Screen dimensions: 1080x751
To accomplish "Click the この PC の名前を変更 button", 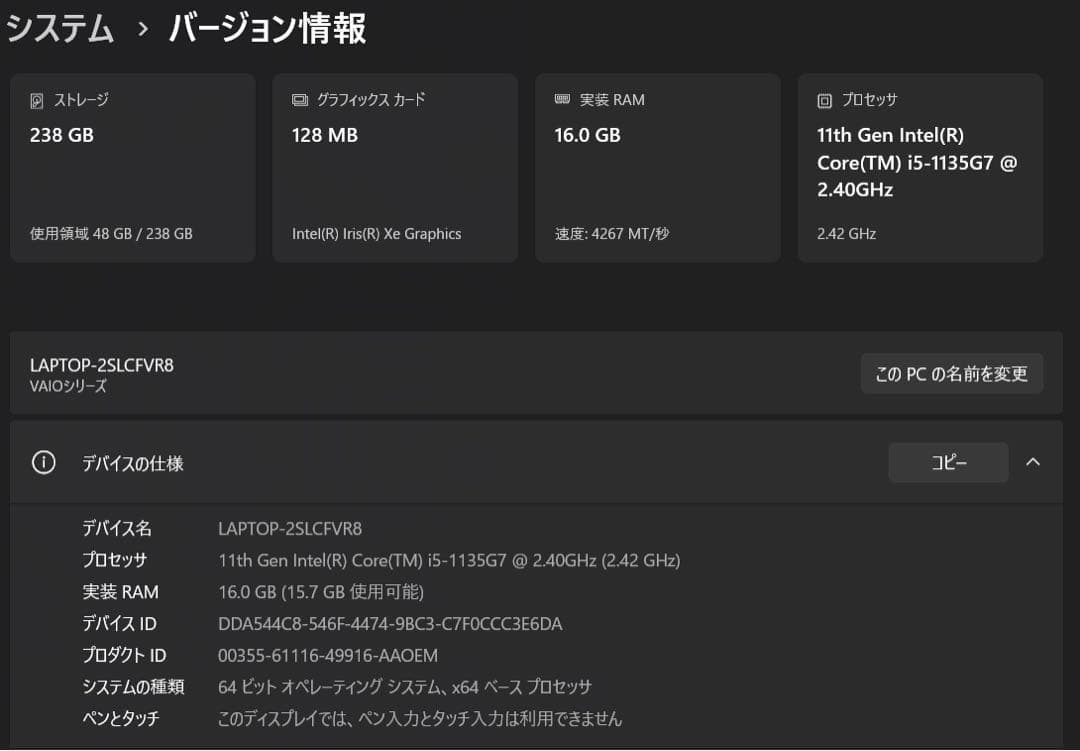I will click(951, 372).
